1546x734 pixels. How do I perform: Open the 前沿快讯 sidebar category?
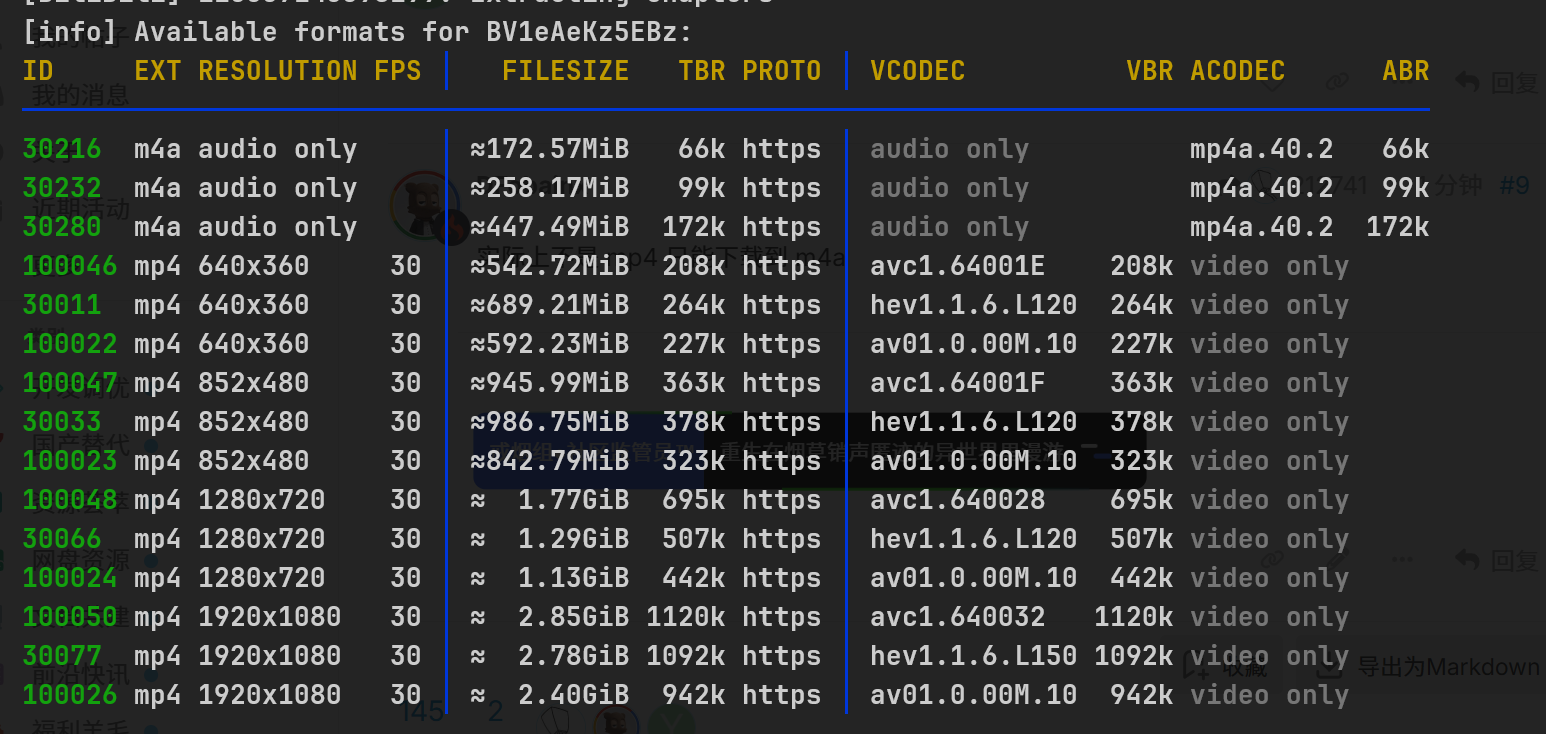80,672
